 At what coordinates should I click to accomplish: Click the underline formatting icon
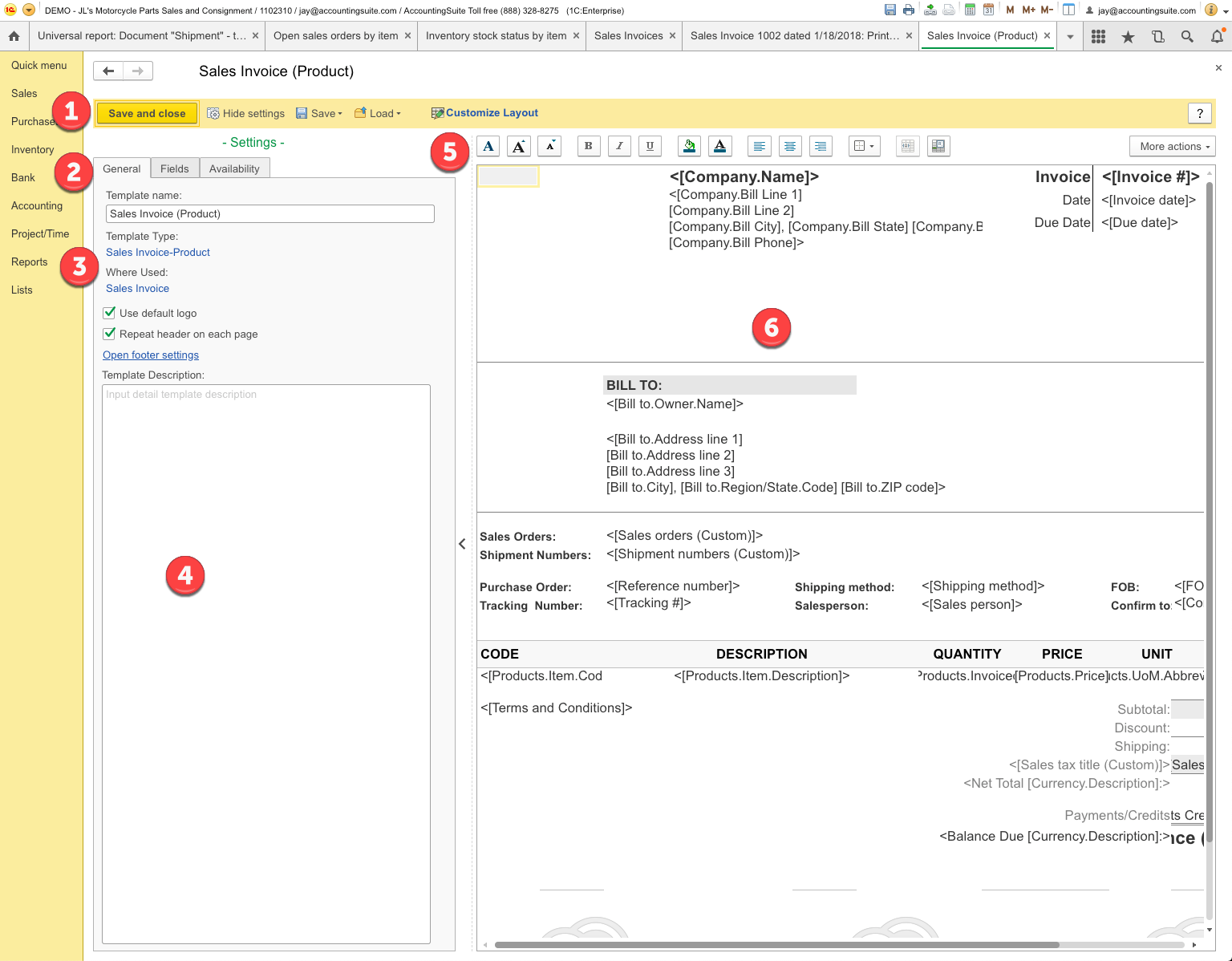coord(650,146)
